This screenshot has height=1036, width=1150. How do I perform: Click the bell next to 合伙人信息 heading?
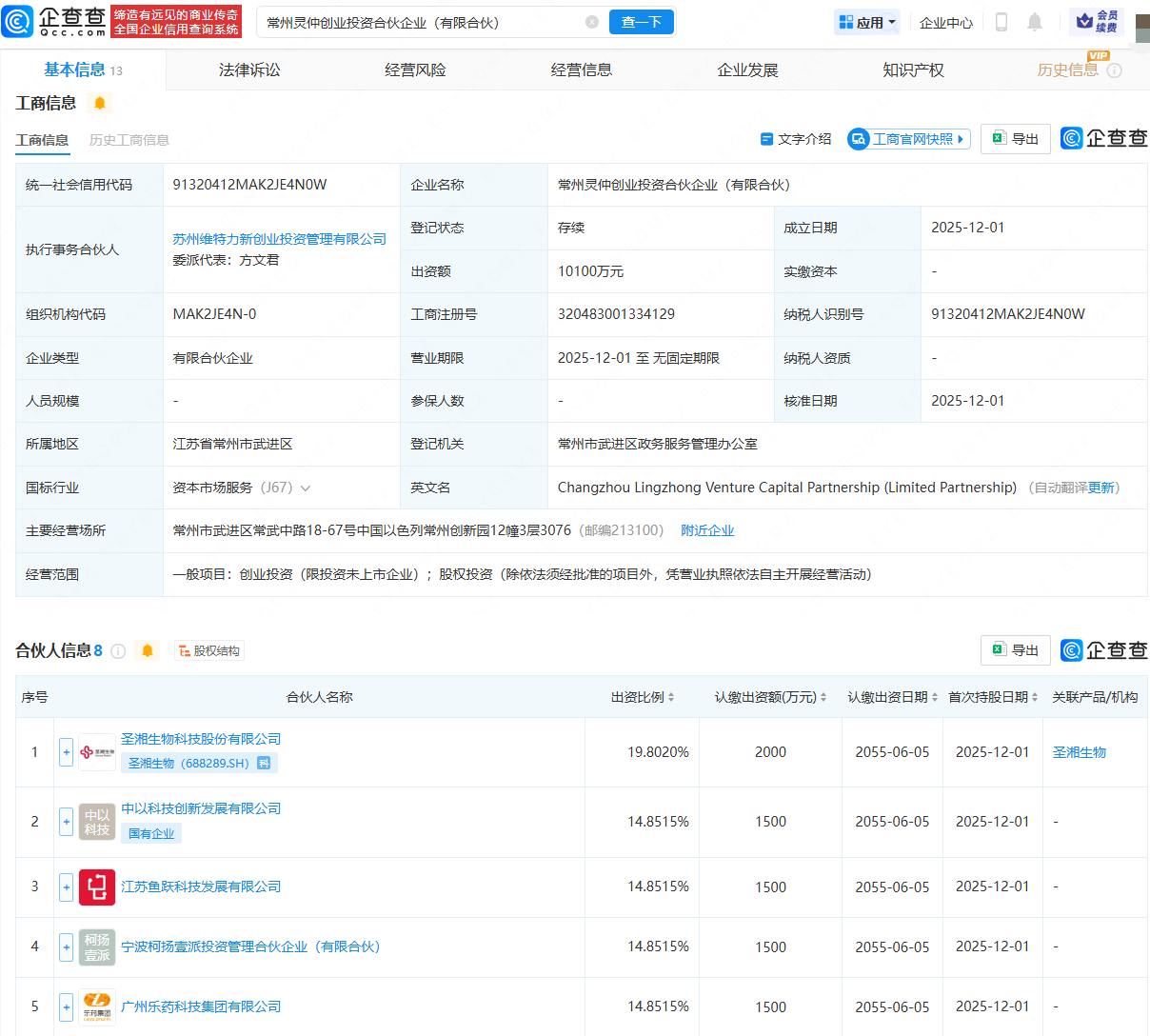point(148,650)
